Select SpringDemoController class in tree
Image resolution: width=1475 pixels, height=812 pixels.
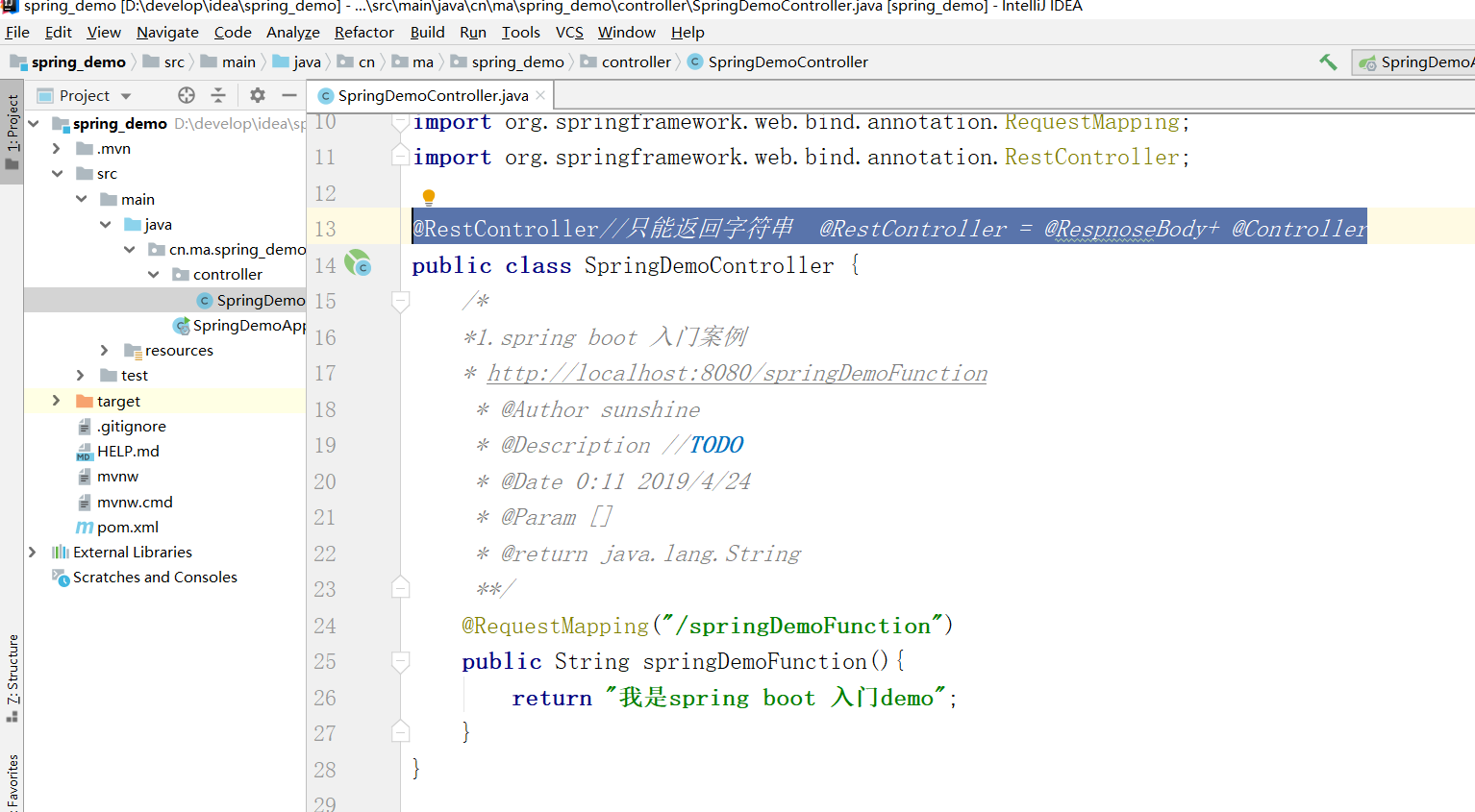coord(250,300)
